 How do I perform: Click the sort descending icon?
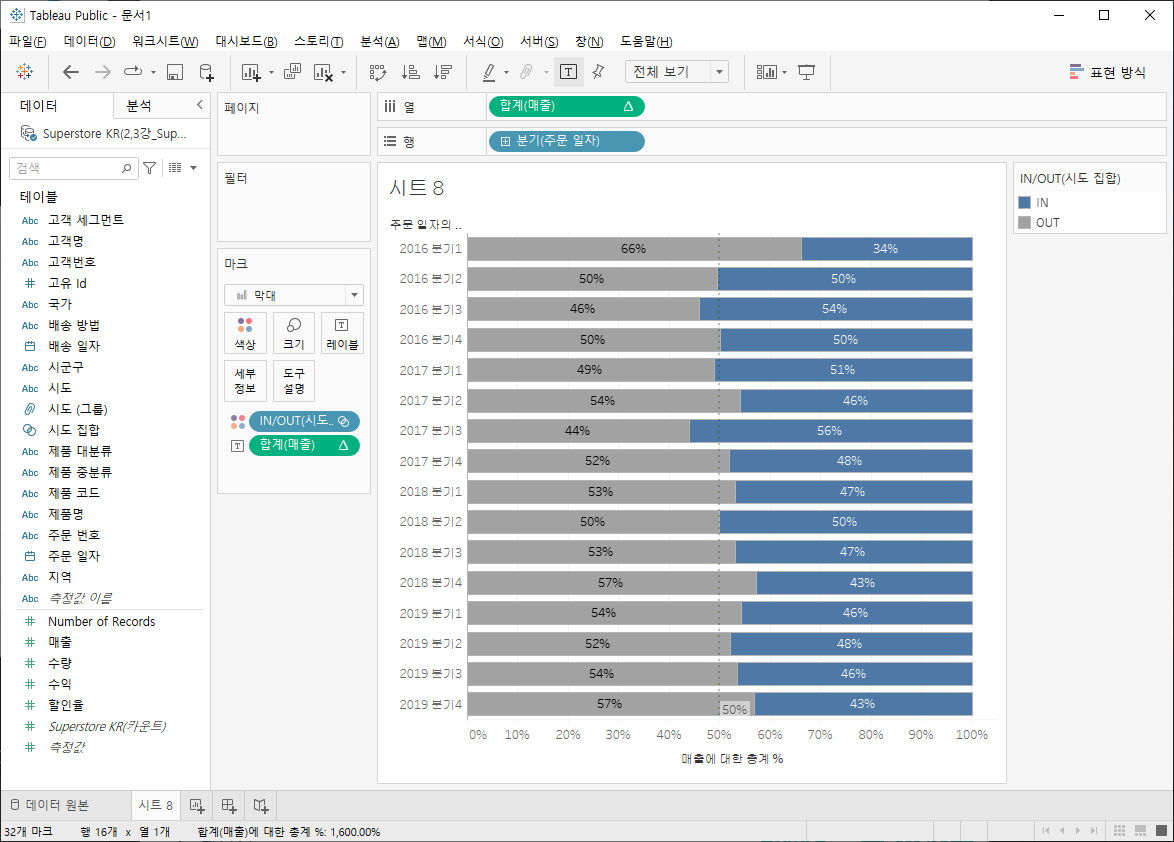[443, 72]
